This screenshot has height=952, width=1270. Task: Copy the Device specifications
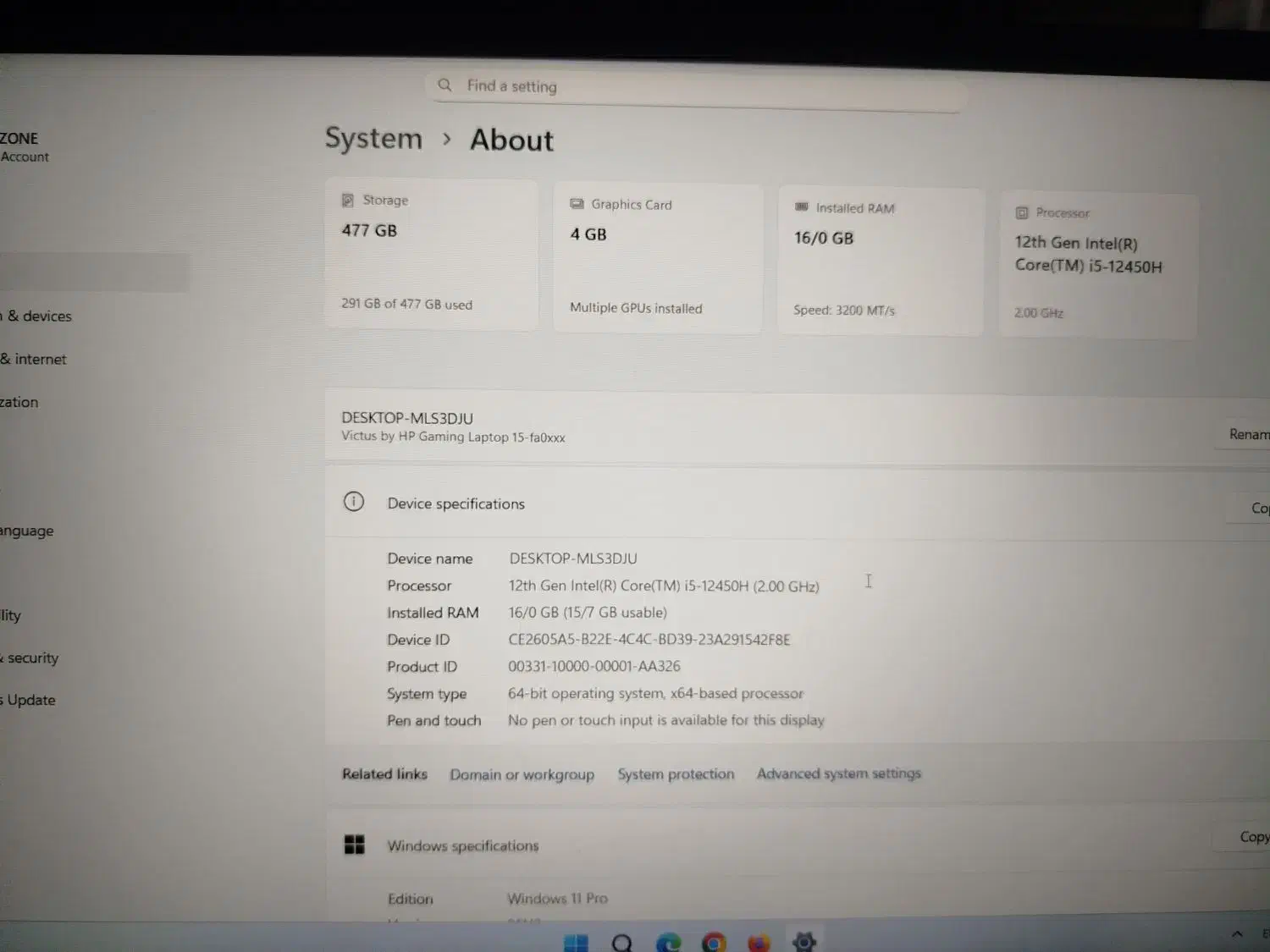tap(1249, 508)
